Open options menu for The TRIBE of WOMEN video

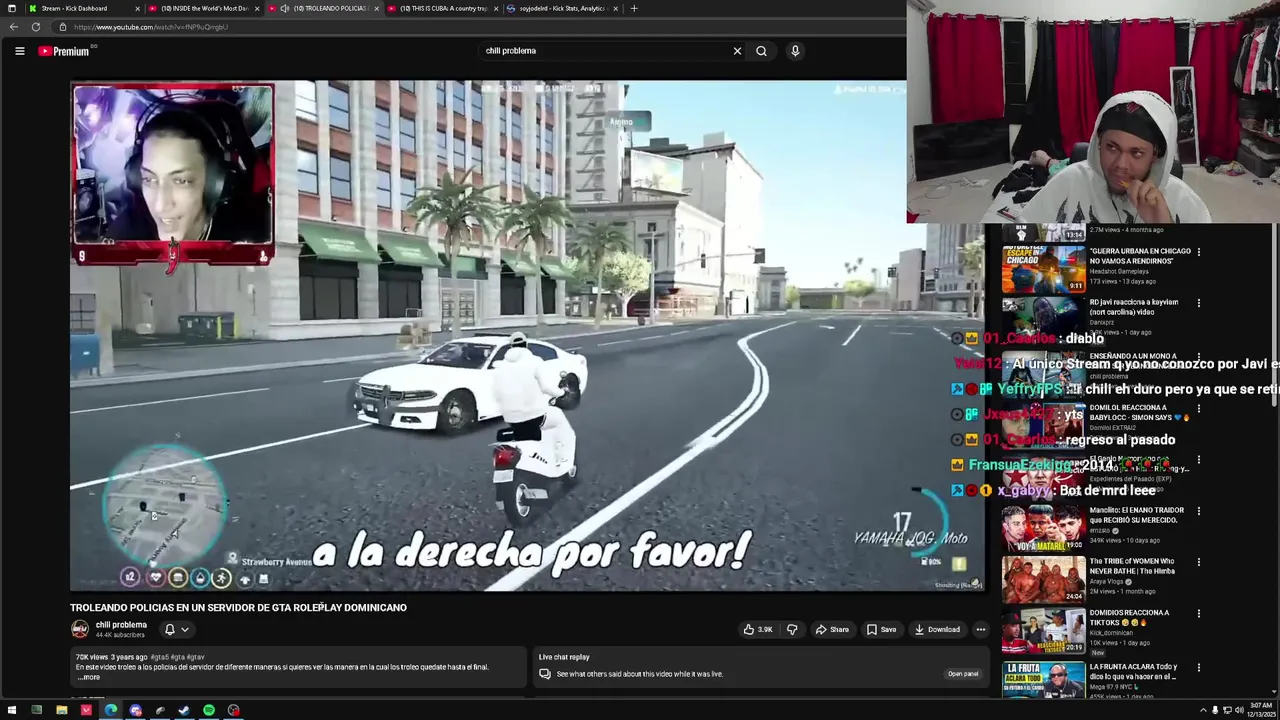[x=1198, y=562]
